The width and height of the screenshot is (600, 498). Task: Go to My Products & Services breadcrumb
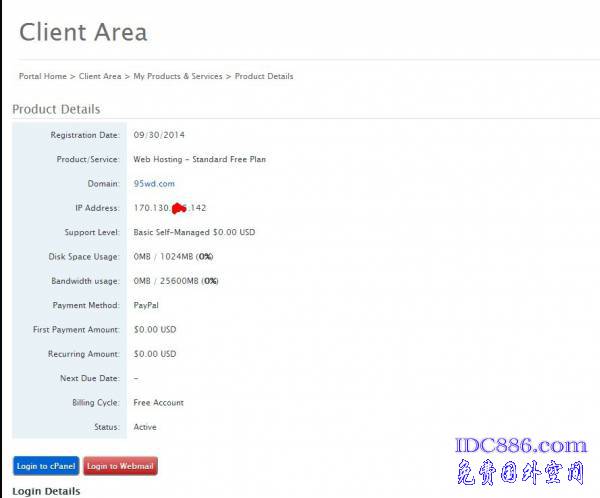pos(178,76)
